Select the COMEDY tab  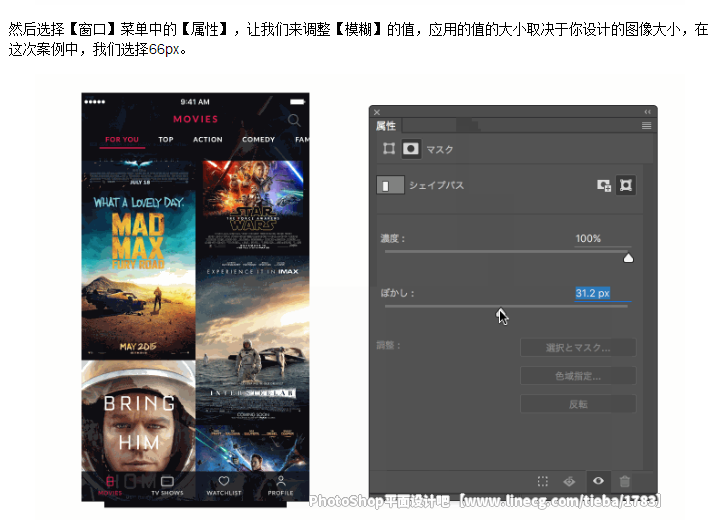click(258, 139)
